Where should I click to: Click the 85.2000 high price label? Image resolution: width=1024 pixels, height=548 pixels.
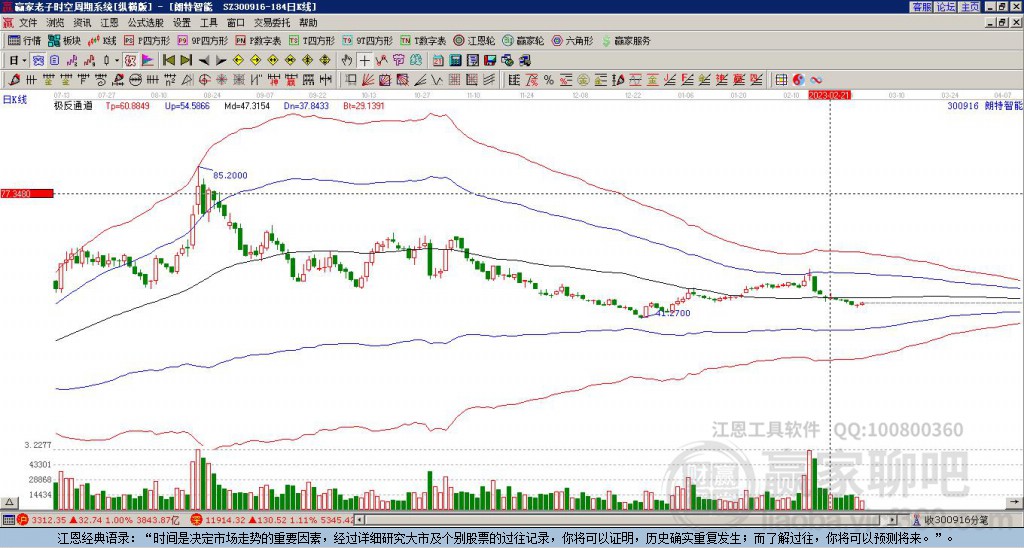(230, 176)
